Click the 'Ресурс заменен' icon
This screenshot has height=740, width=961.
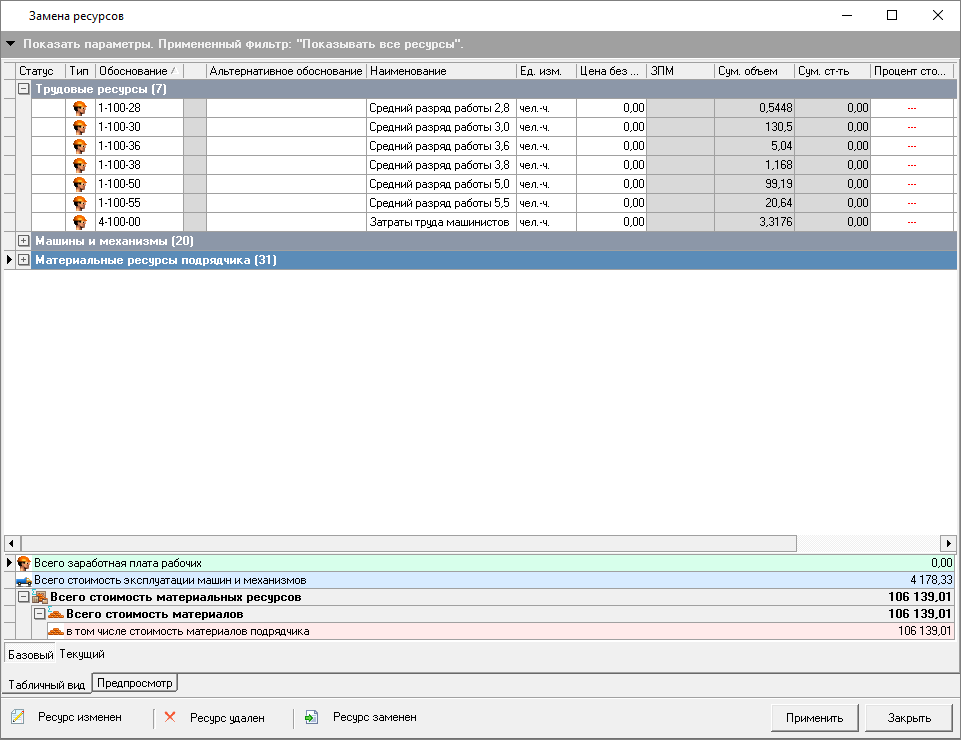click(x=312, y=717)
